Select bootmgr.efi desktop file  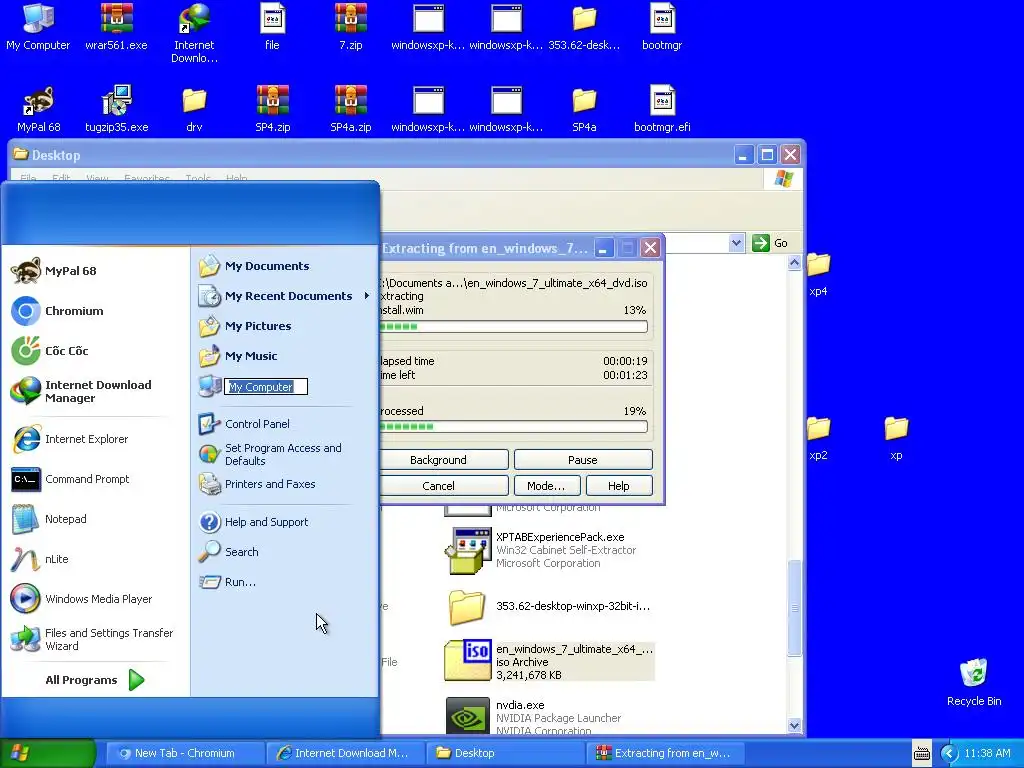coord(662,108)
